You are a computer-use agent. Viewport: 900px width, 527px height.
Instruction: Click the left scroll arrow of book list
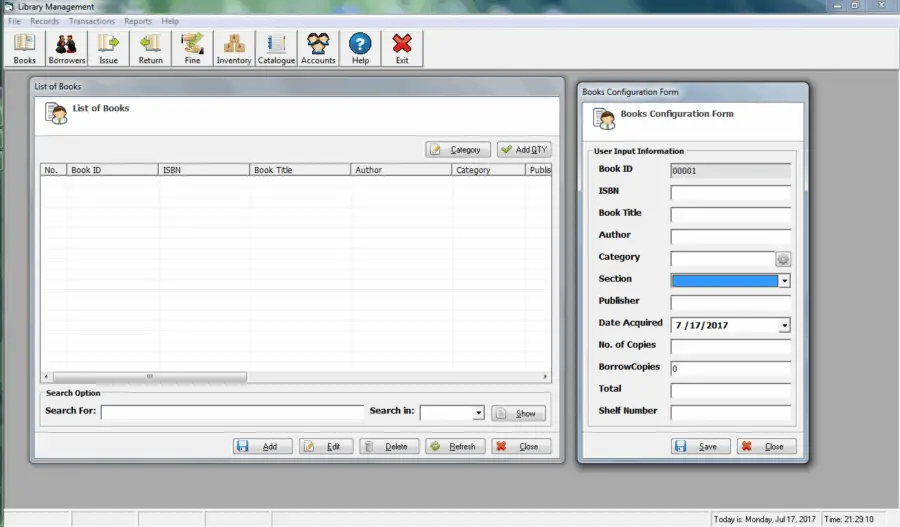(x=46, y=377)
